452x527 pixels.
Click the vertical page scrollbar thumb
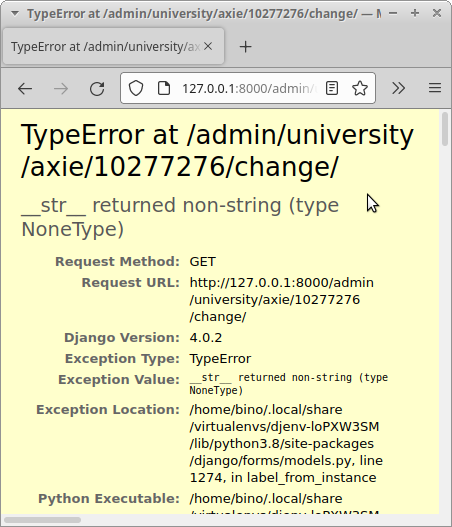(445, 129)
